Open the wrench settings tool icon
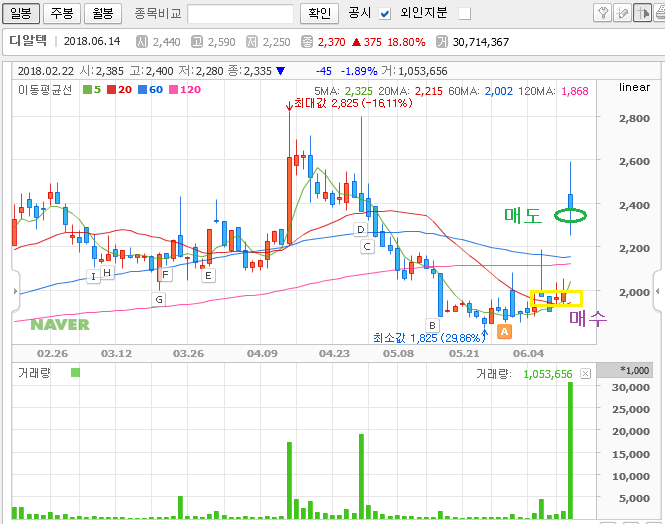 pos(602,13)
